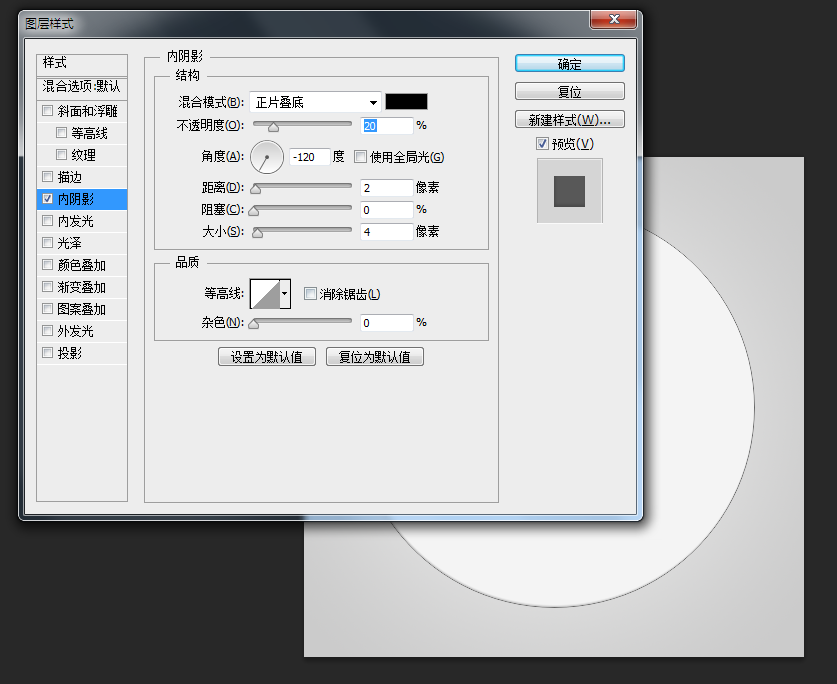Click the 确定 button to confirm

569,63
